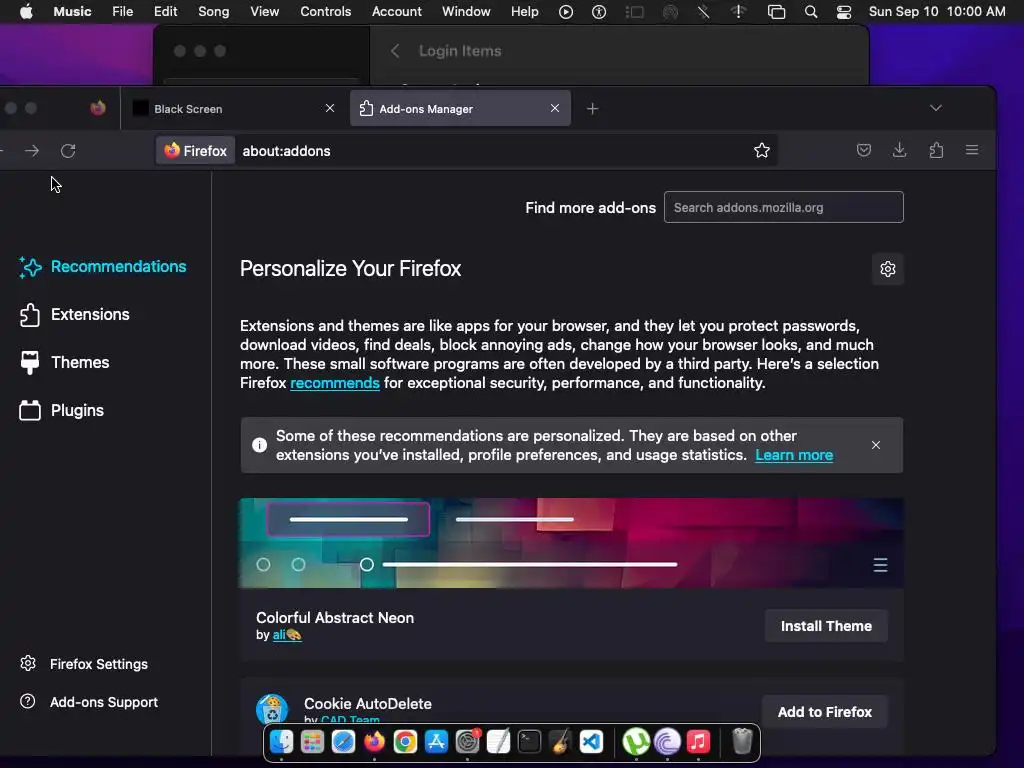1024x768 pixels.
Task: Open Add-ons Support link
Action: 89,702
